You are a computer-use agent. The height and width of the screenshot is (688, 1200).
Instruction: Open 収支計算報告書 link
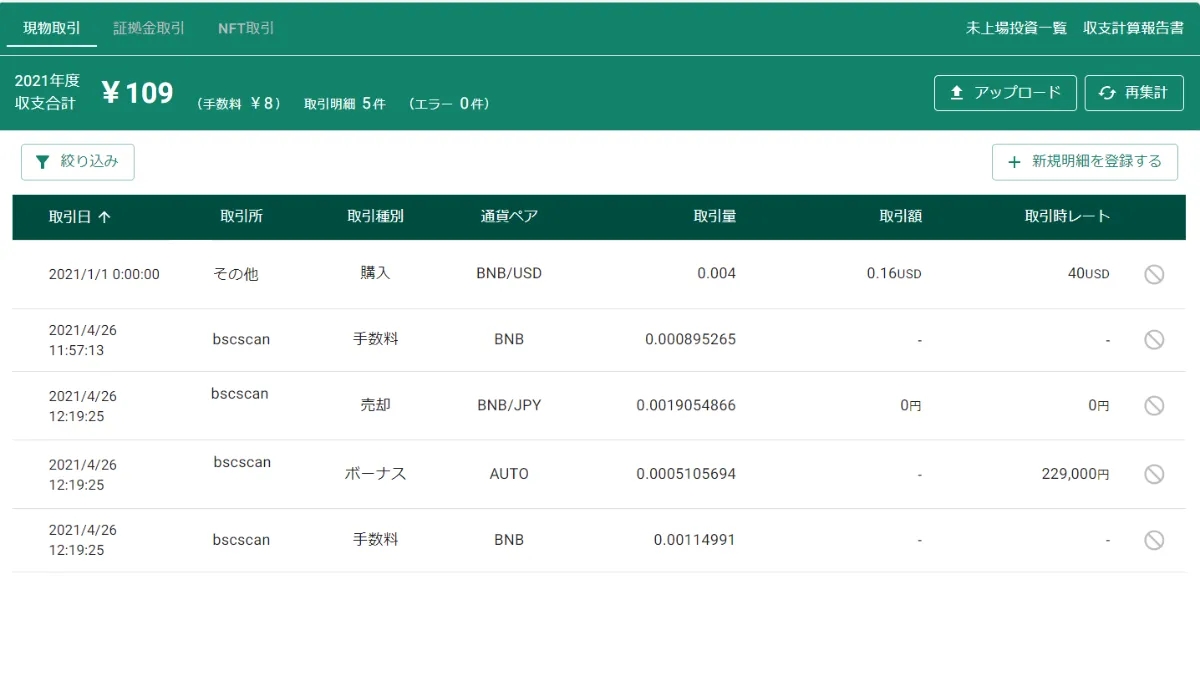(1133, 29)
